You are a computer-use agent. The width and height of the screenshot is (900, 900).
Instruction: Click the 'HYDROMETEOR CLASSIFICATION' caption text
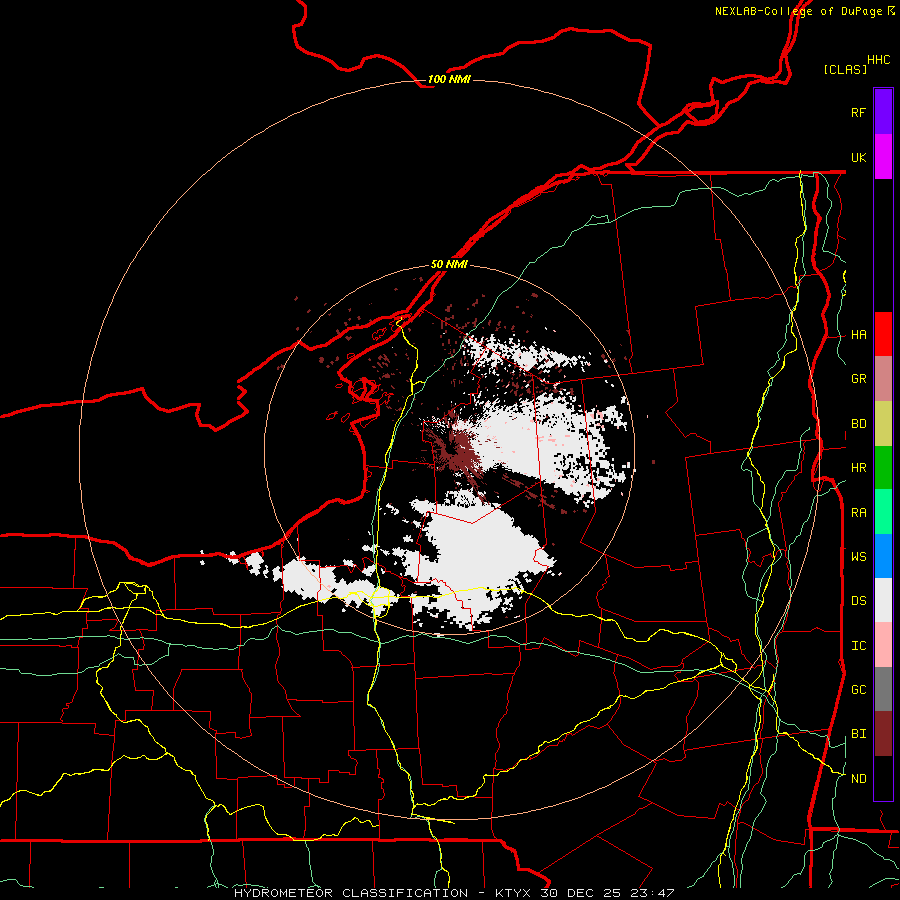(x=351, y=893)
